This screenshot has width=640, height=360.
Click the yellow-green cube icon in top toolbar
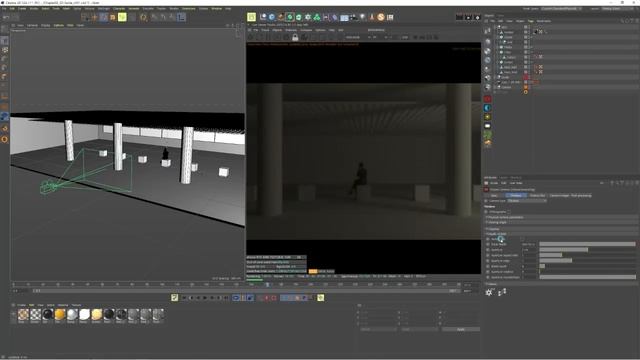[251, 17]
